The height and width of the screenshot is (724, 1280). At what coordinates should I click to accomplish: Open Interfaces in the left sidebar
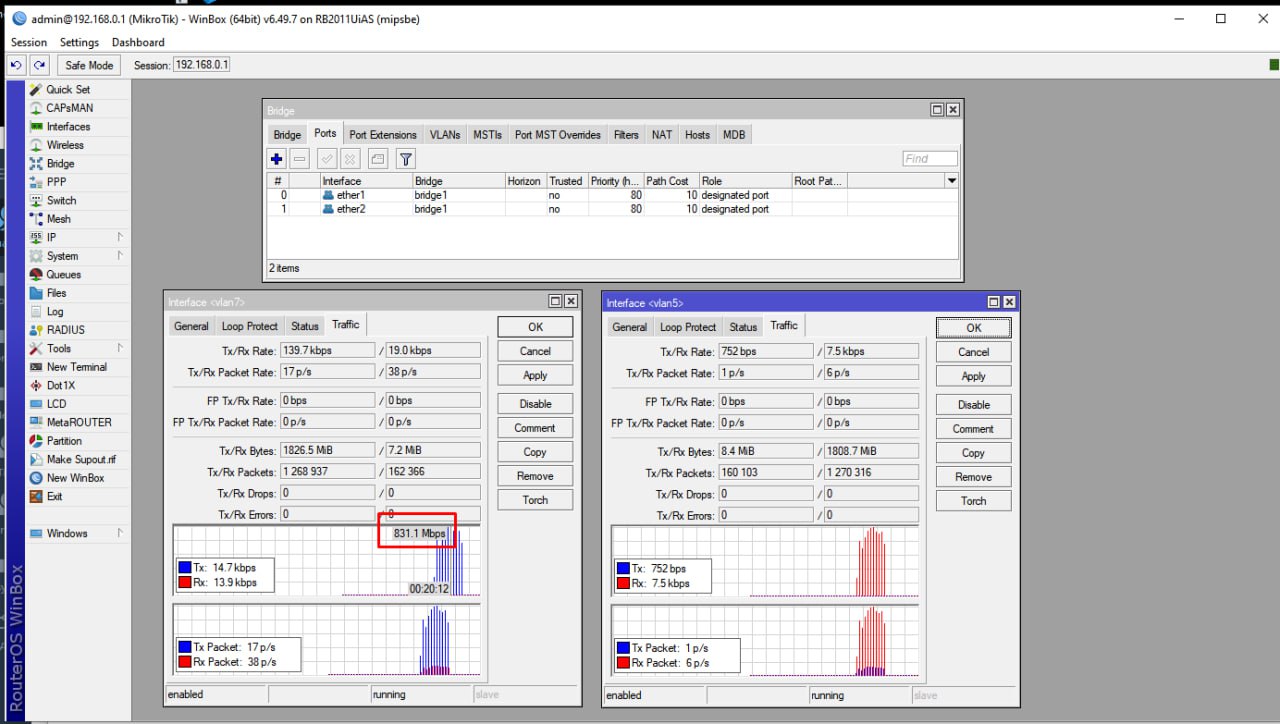[68, 127]
